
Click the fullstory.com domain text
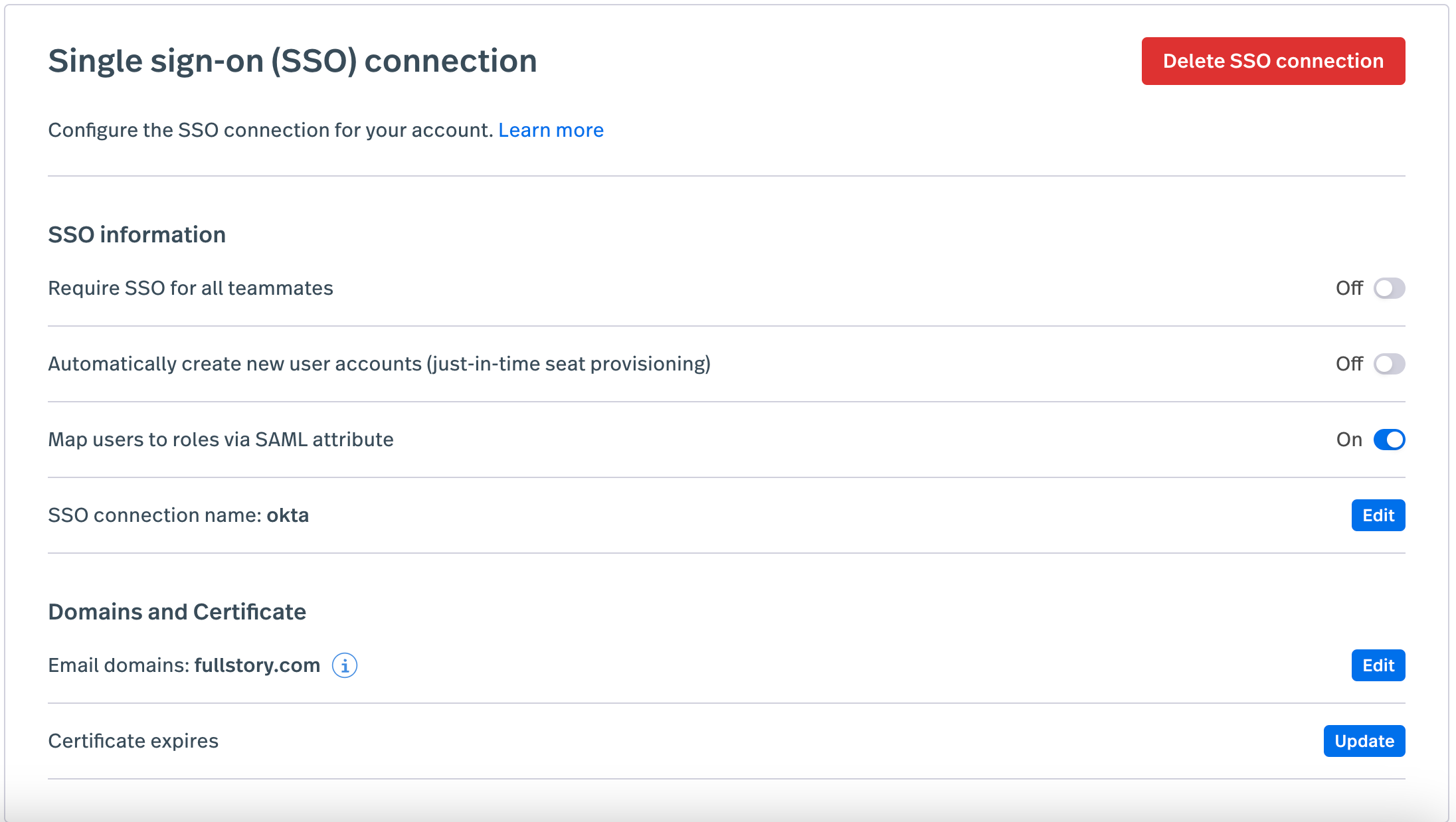[x=258, y=665]
